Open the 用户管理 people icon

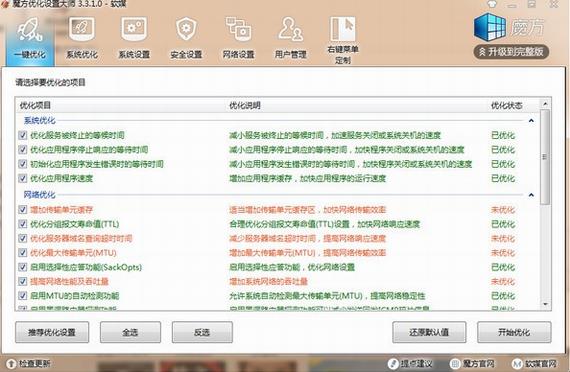coord(290,29)
